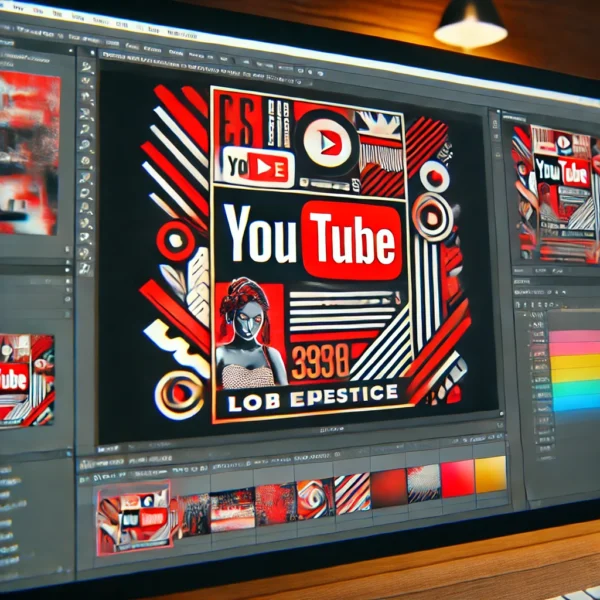Open the lower-left panel thumbnail showing 'ube'
This screenshot has width=600, height=600.
26,380
